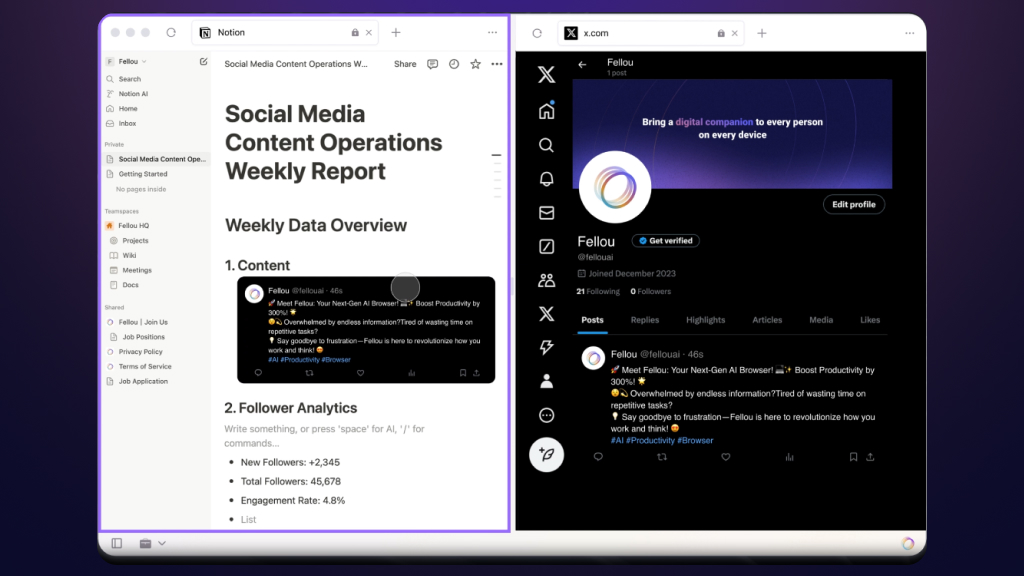Screen dimensions: 1024x576
Task: Open Notion comments icon in top bar
Action: 432,64
